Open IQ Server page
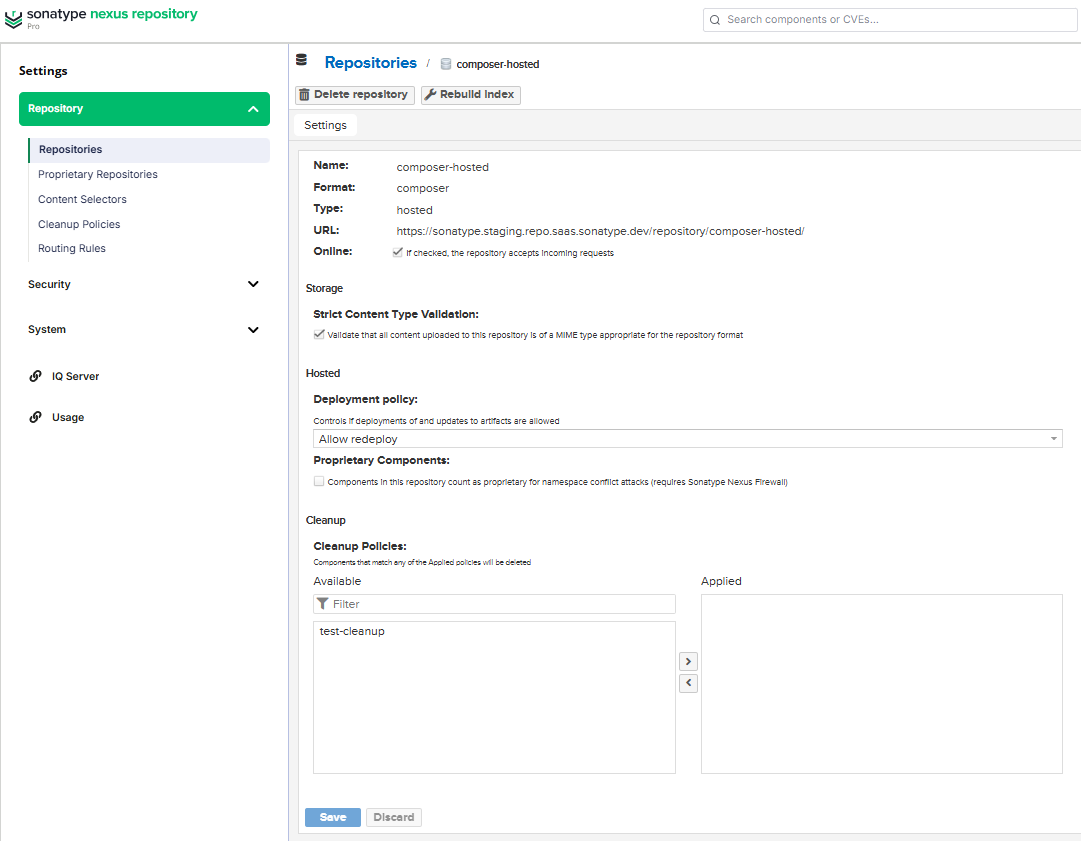Image resolution: width=1081 pixels, height=841 pixels. tap(75, 376)
